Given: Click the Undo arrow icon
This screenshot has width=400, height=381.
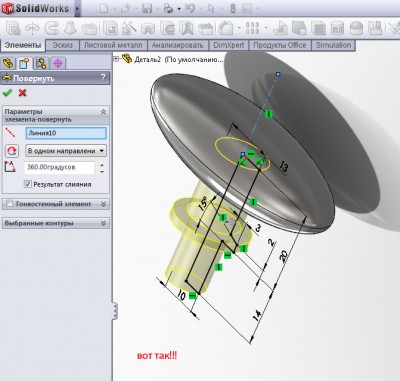Looking at the screenshot, I should [190, 8].
